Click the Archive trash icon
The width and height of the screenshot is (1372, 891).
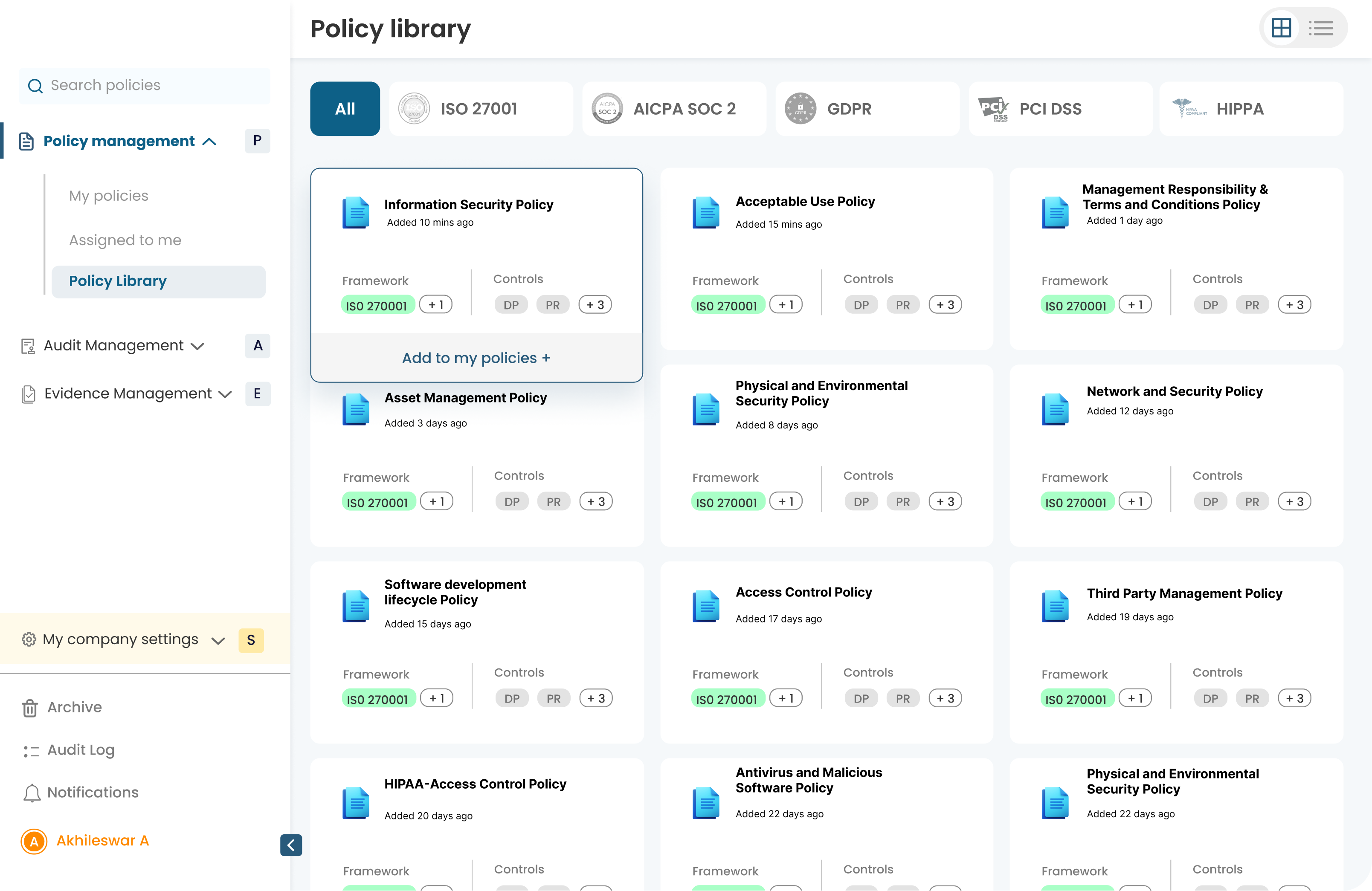(30, 708)
